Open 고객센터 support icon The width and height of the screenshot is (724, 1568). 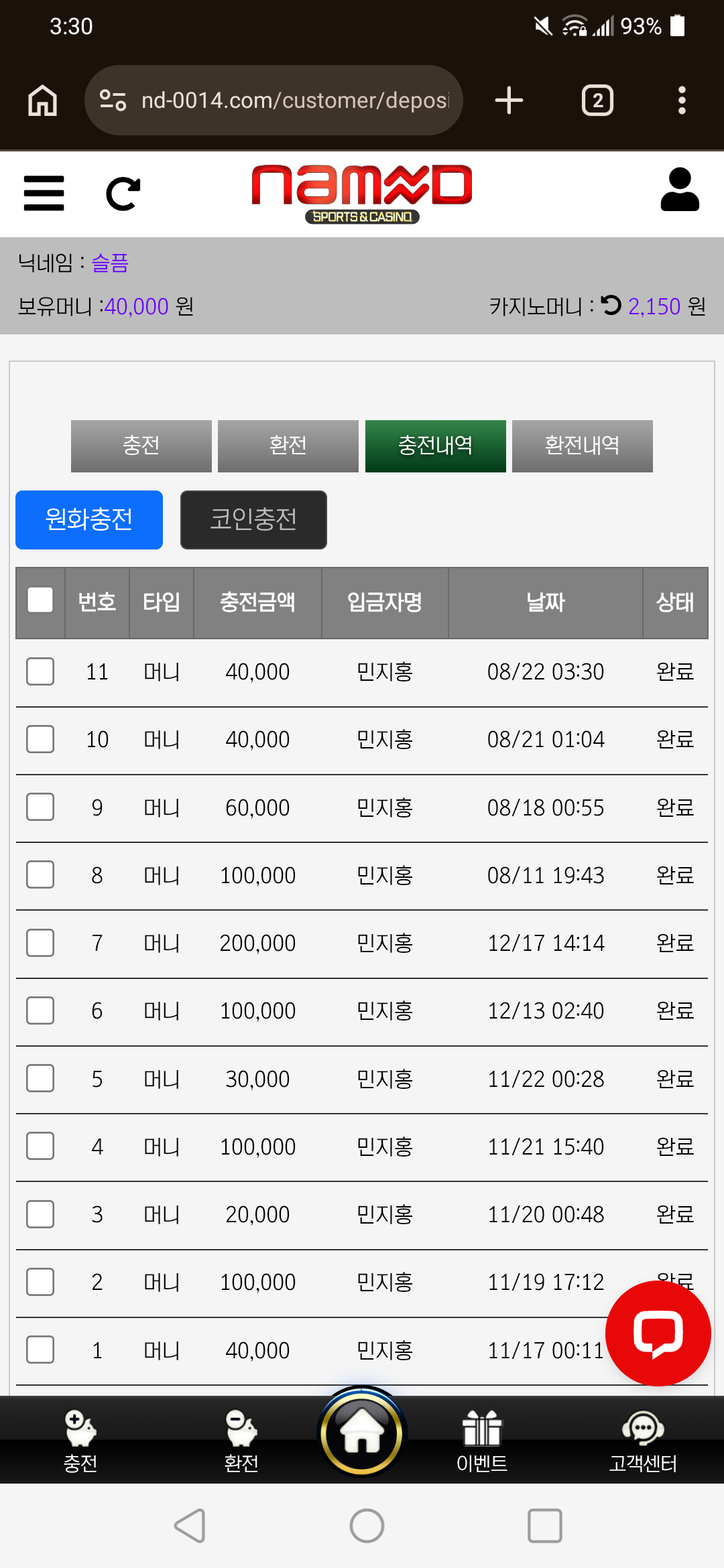[x=643, y=1441]
